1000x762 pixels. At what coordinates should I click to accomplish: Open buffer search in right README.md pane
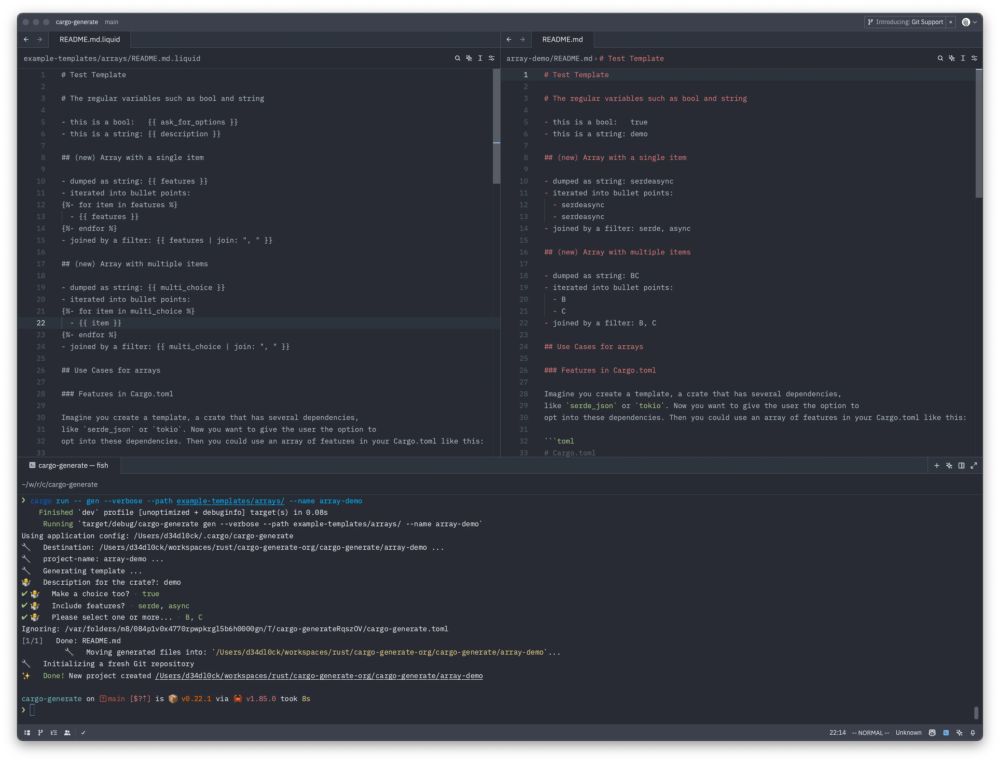[940, 58]
